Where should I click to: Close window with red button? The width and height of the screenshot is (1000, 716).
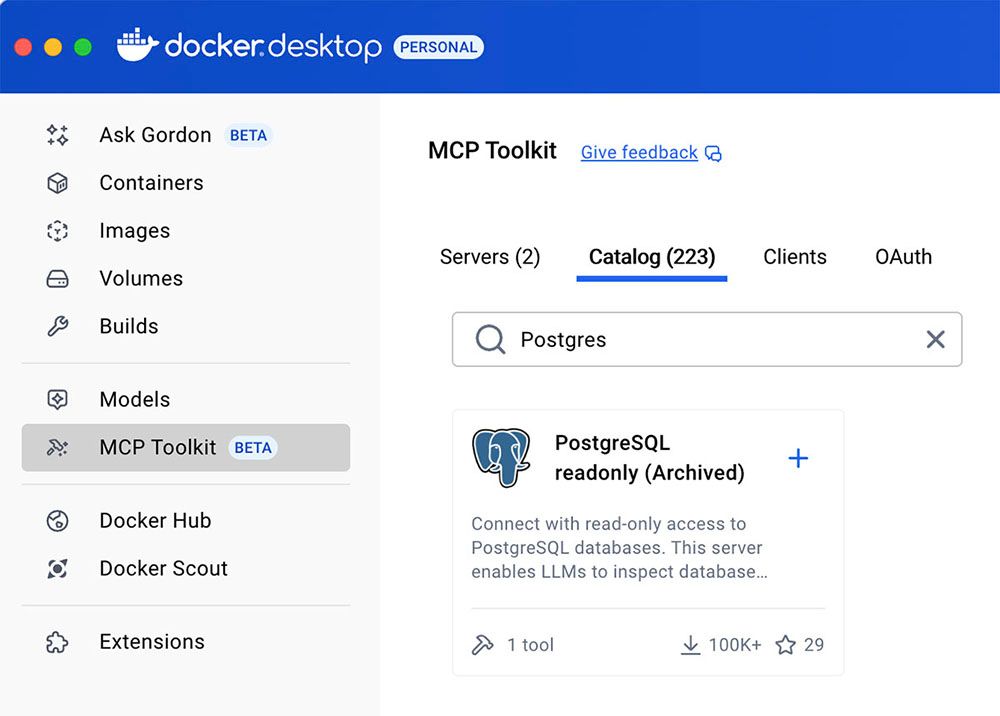tap(24, 47)
